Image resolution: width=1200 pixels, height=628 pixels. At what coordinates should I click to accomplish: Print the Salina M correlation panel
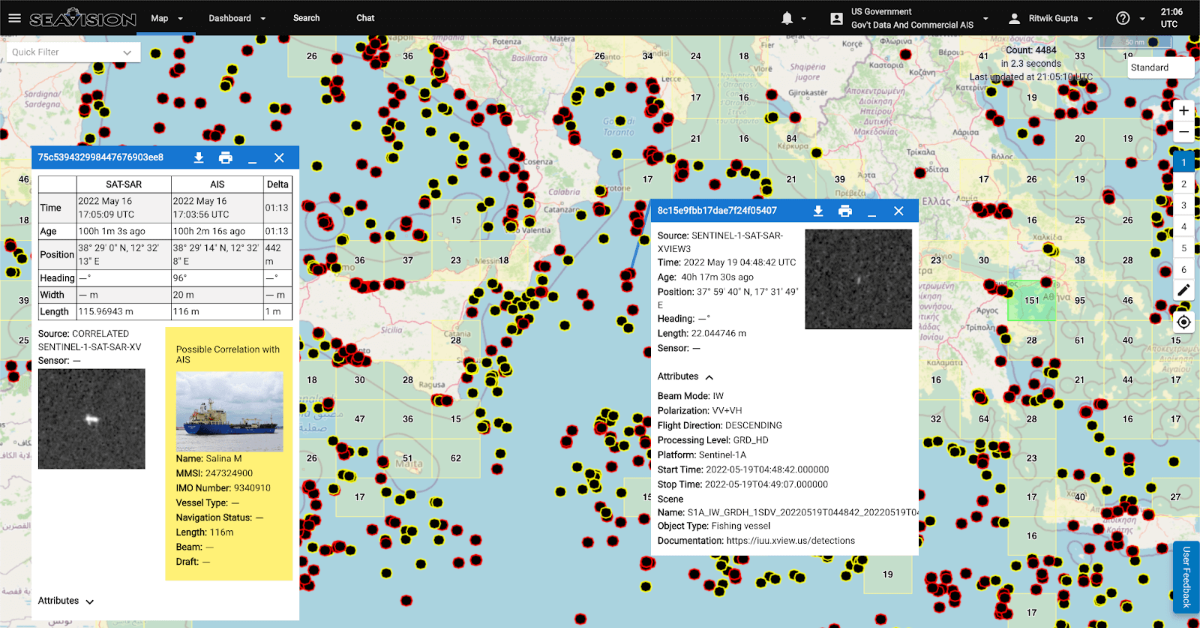click(226, 158)
